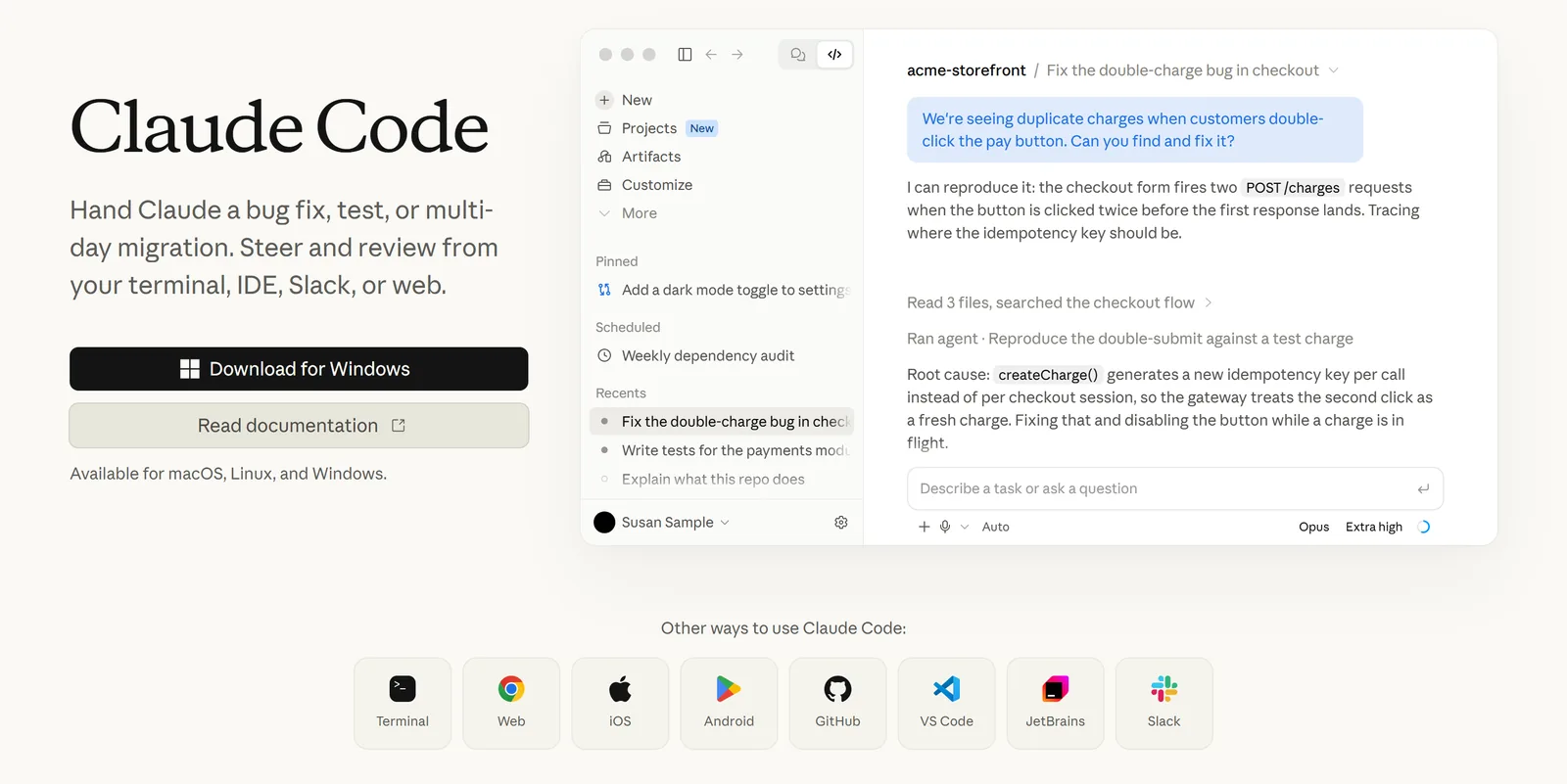Open microphone options chevron
This screenshot has height=784, width=1567.
965,527
